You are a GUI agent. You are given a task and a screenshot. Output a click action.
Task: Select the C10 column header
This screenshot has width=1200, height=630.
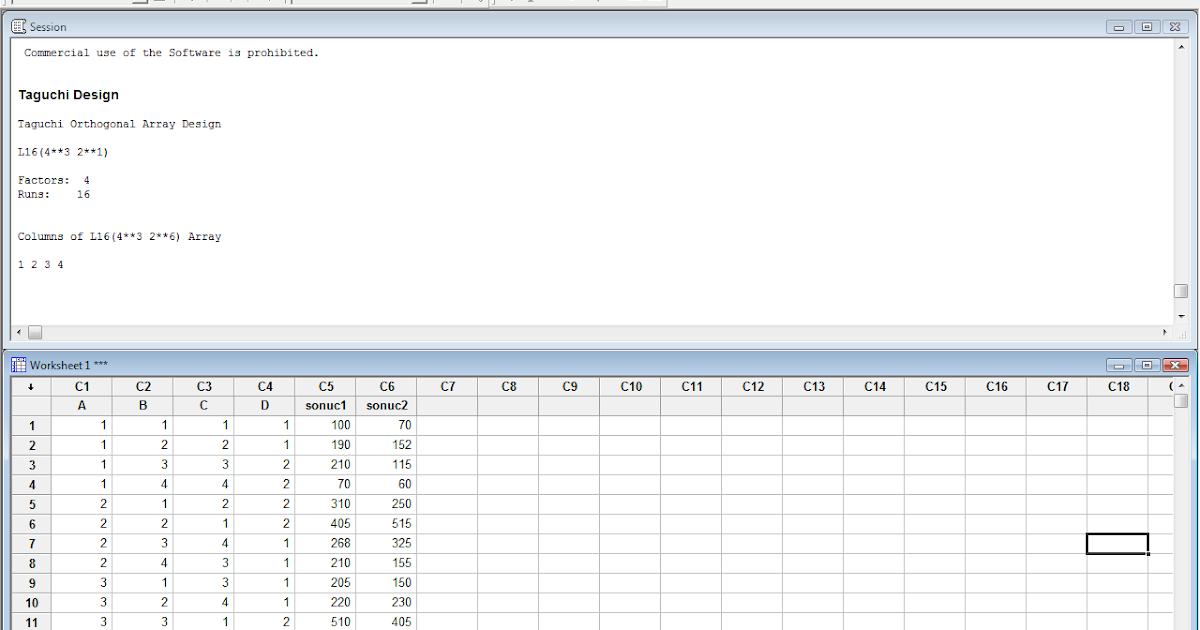631,386
